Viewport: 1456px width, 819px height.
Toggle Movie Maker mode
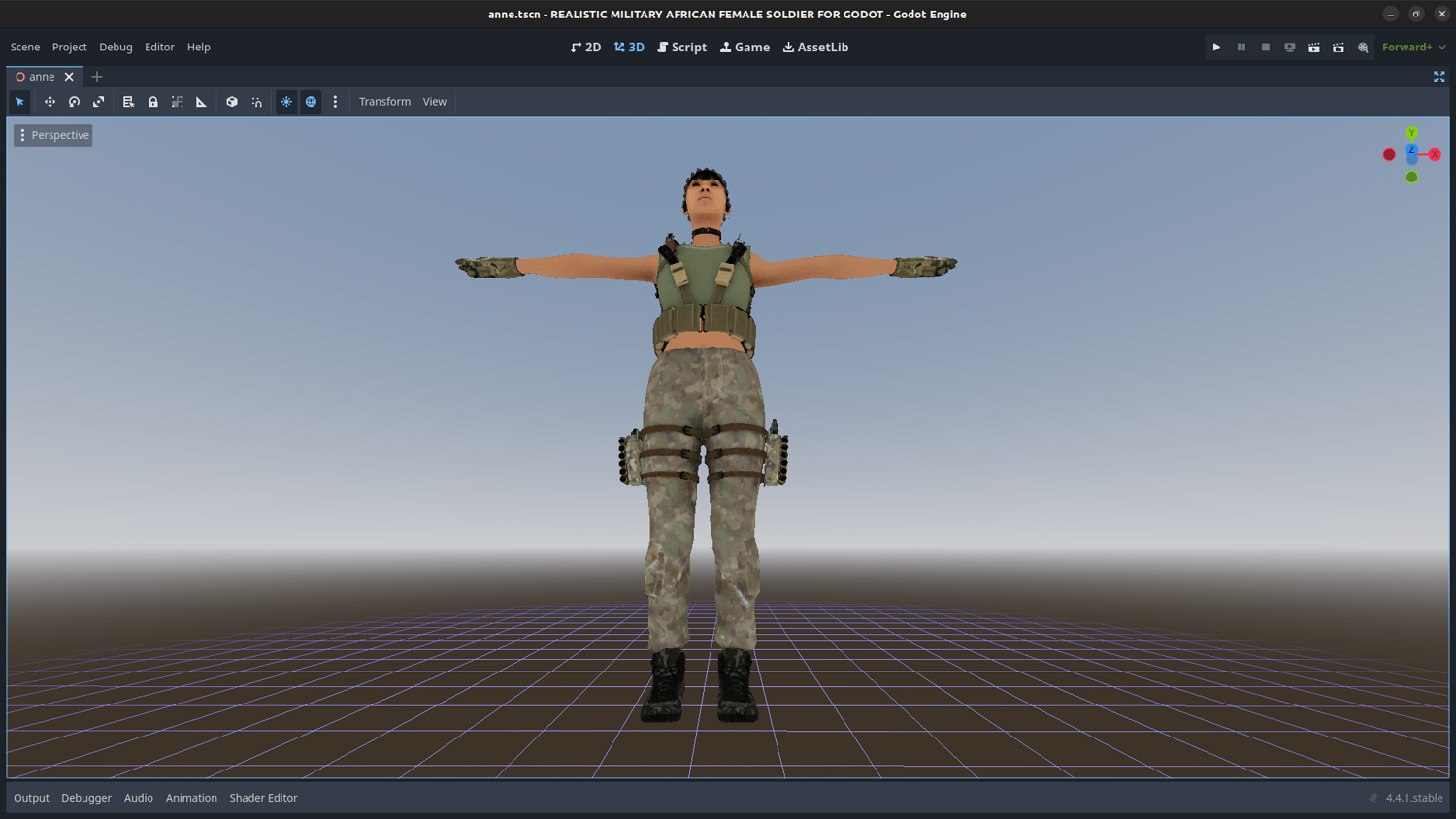pos(1363,47)
